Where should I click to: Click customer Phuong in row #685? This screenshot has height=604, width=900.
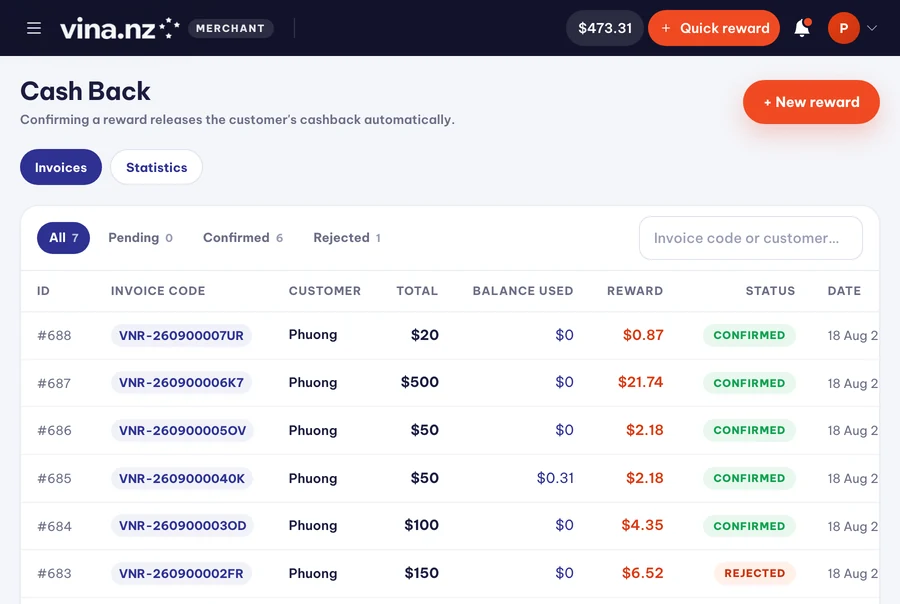(x=313, y=478)
